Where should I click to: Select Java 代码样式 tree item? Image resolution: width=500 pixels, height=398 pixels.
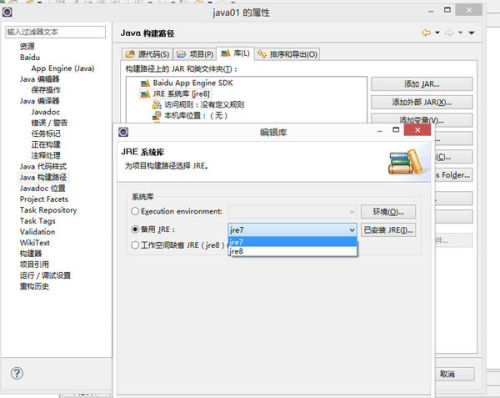43,166
